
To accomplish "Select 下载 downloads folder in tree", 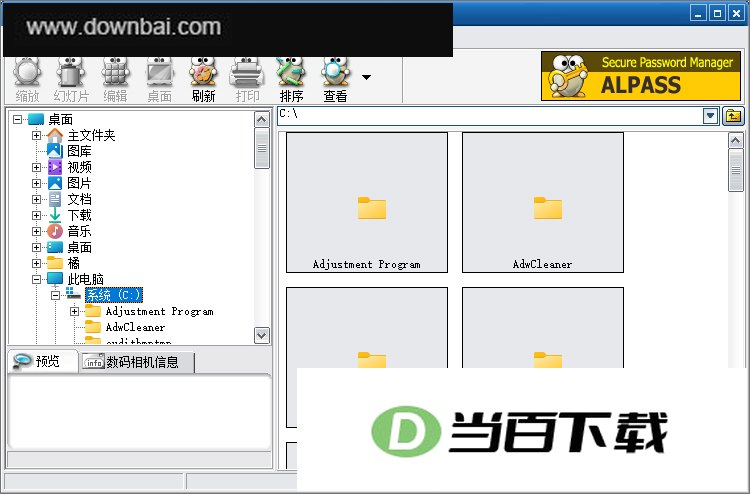I will (79, 215).
